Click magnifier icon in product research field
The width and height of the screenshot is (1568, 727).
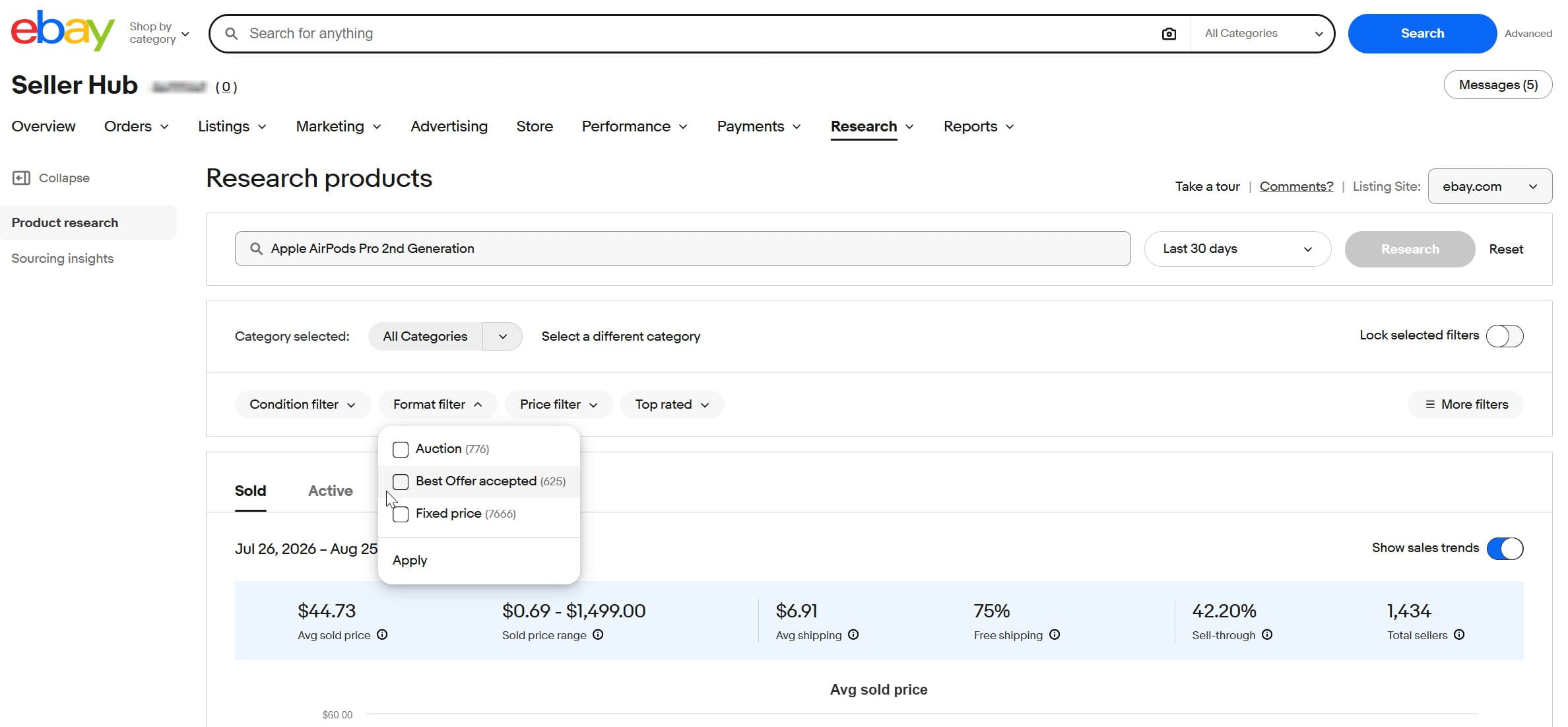(256, 248)
